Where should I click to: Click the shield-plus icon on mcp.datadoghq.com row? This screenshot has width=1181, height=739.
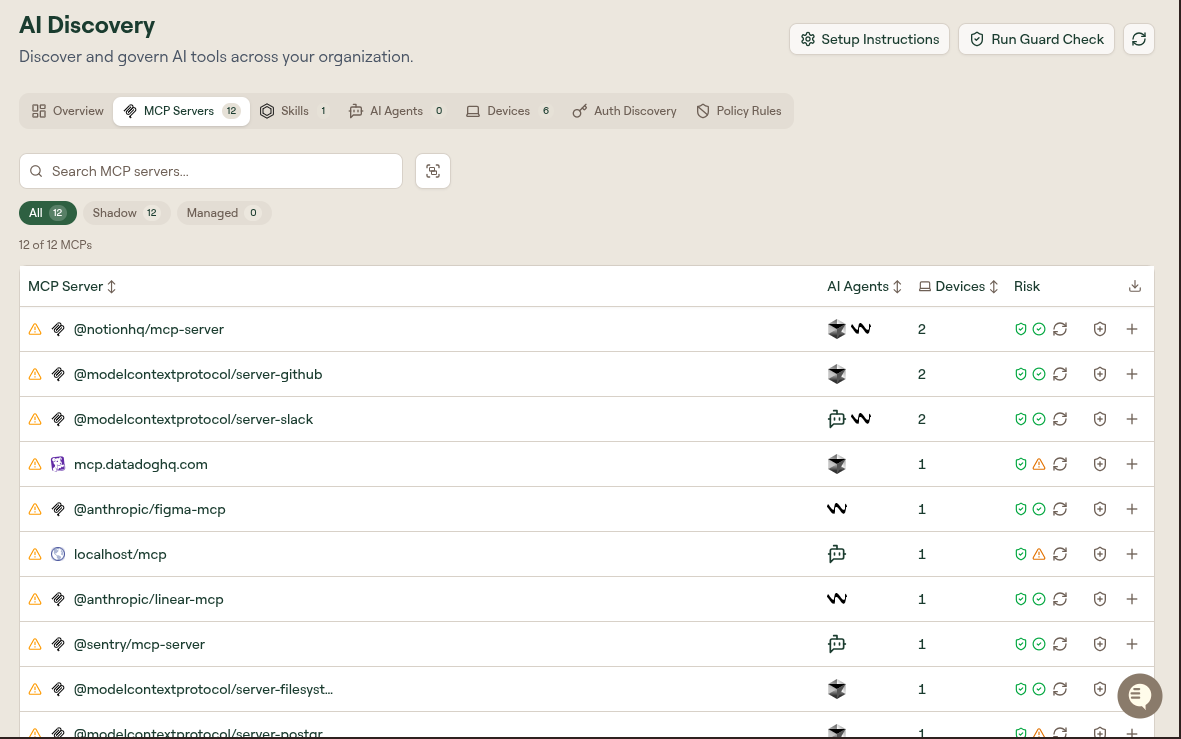tap(1100, 464)
